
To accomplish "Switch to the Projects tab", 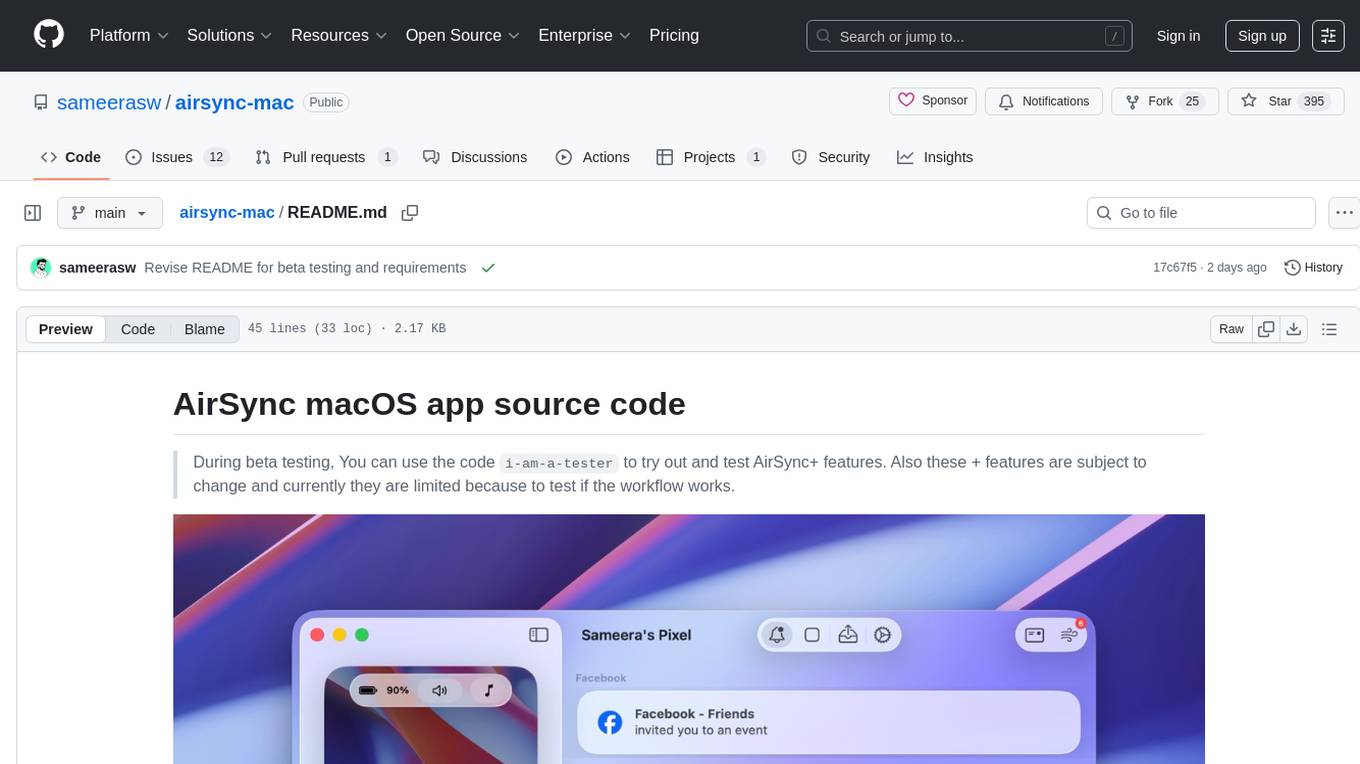I will coord(711,157).
